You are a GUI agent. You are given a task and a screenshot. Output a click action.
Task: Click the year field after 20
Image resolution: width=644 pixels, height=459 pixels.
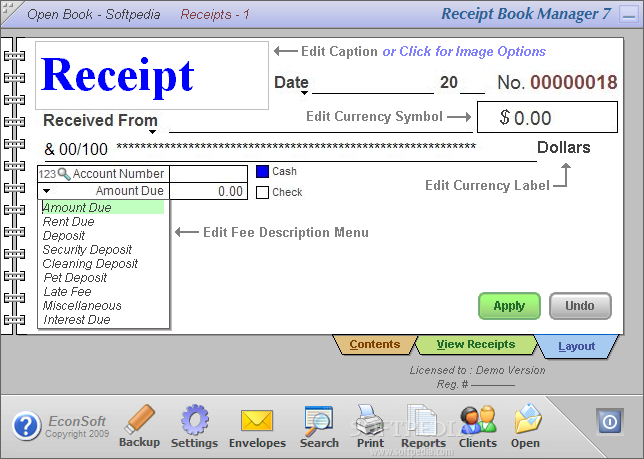click(472, 85)
